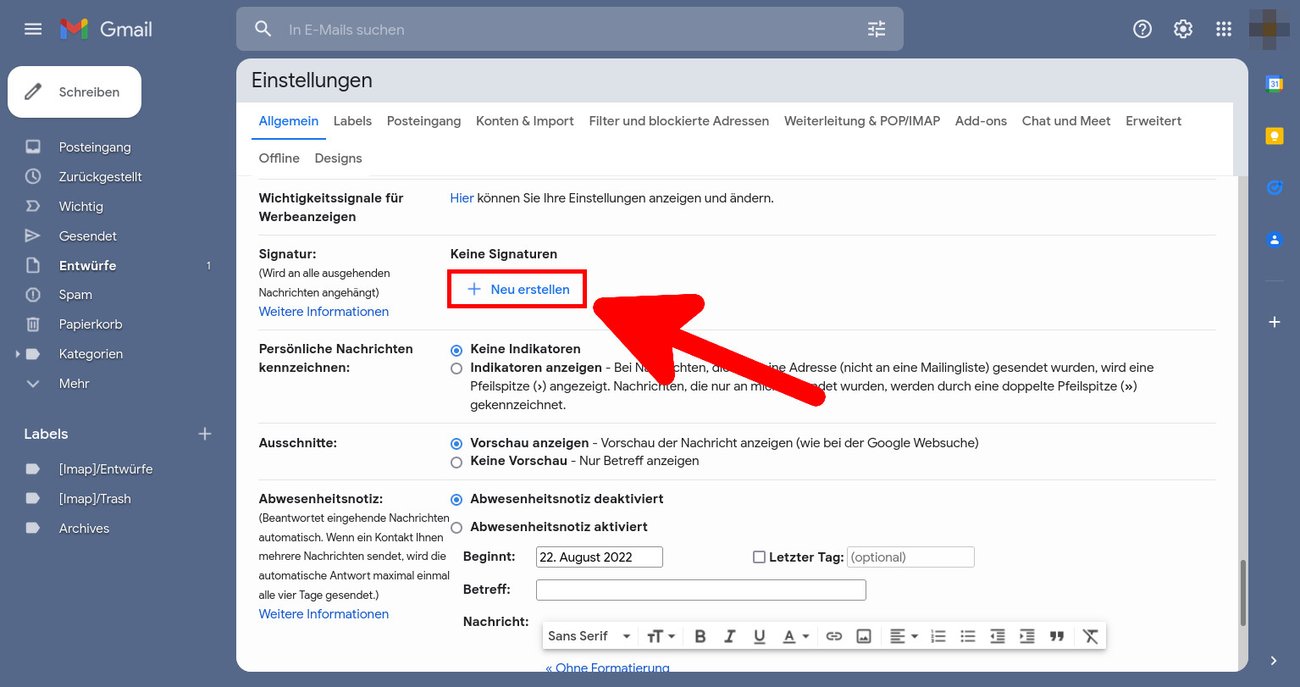Select the Indikatoren anzeigen radio button
This screenshot has height=687, width=1300.
[456, 368]
